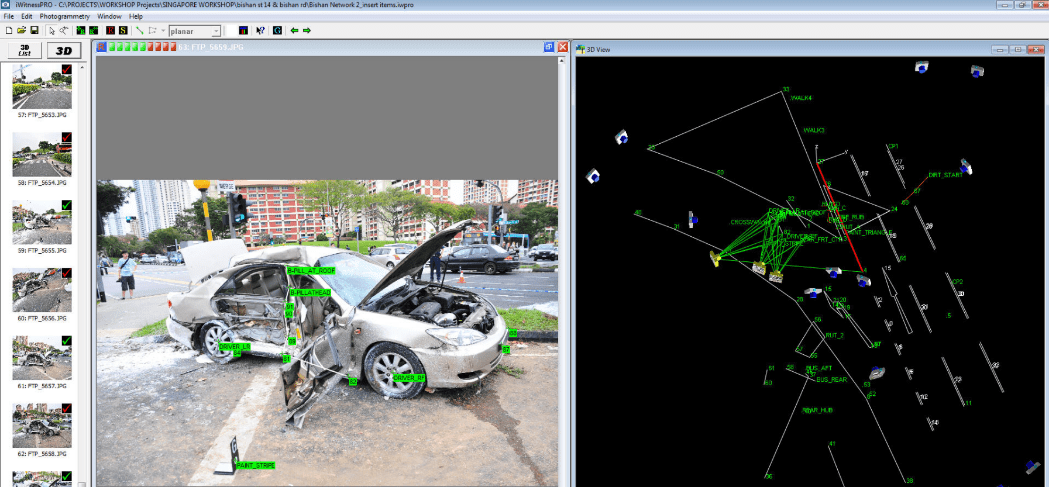Click the BUS_REAR label in 3D view

[832, 379]
